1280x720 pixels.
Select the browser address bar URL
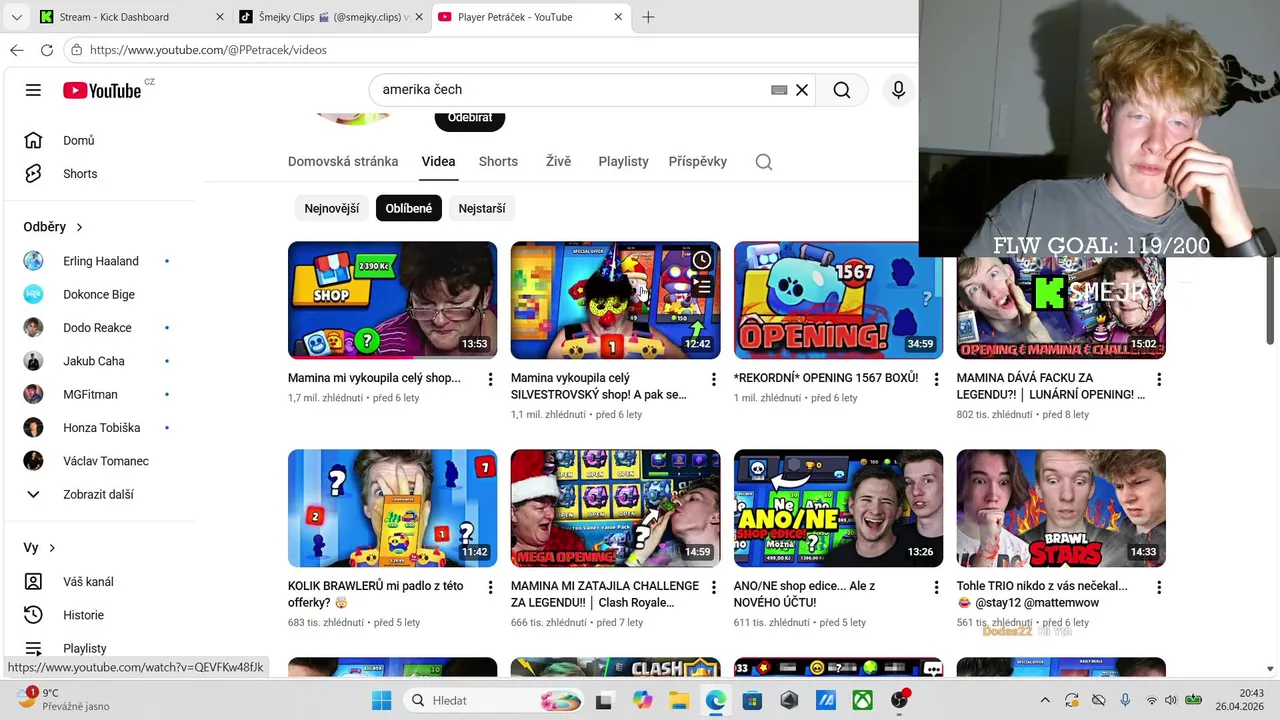coord(208,50)
